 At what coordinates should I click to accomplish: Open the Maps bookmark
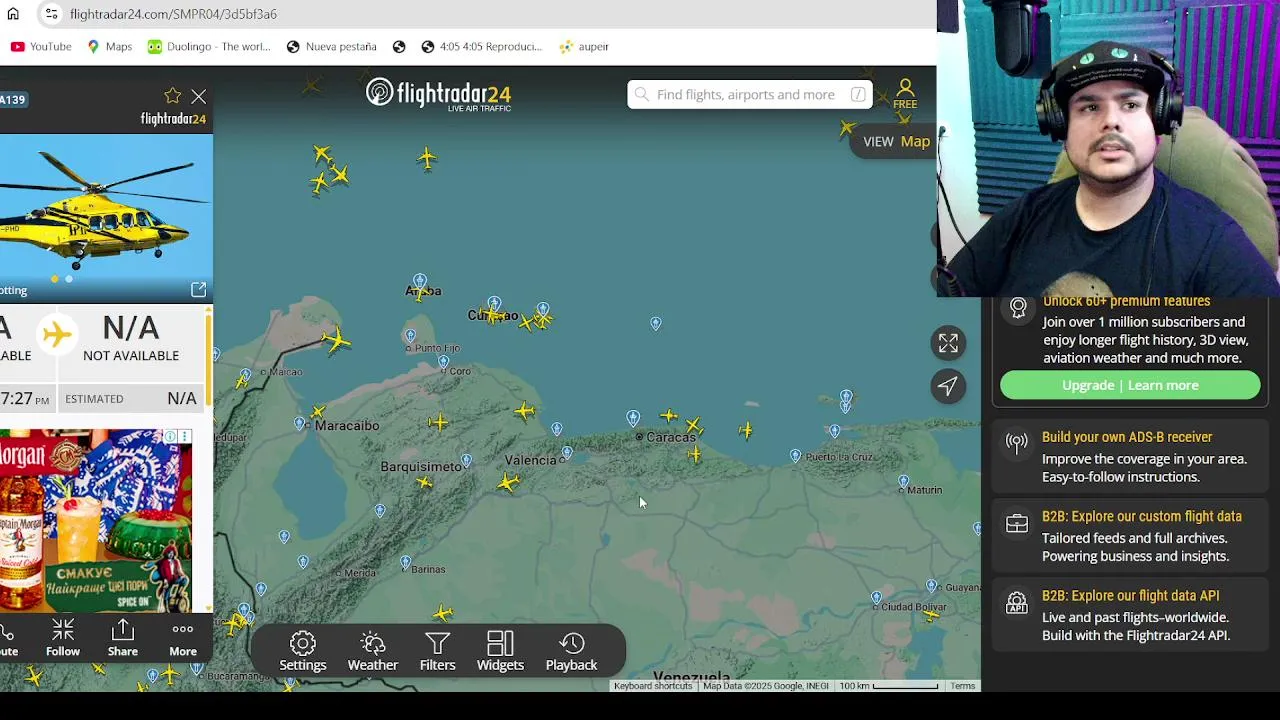(x=109, y=46)
